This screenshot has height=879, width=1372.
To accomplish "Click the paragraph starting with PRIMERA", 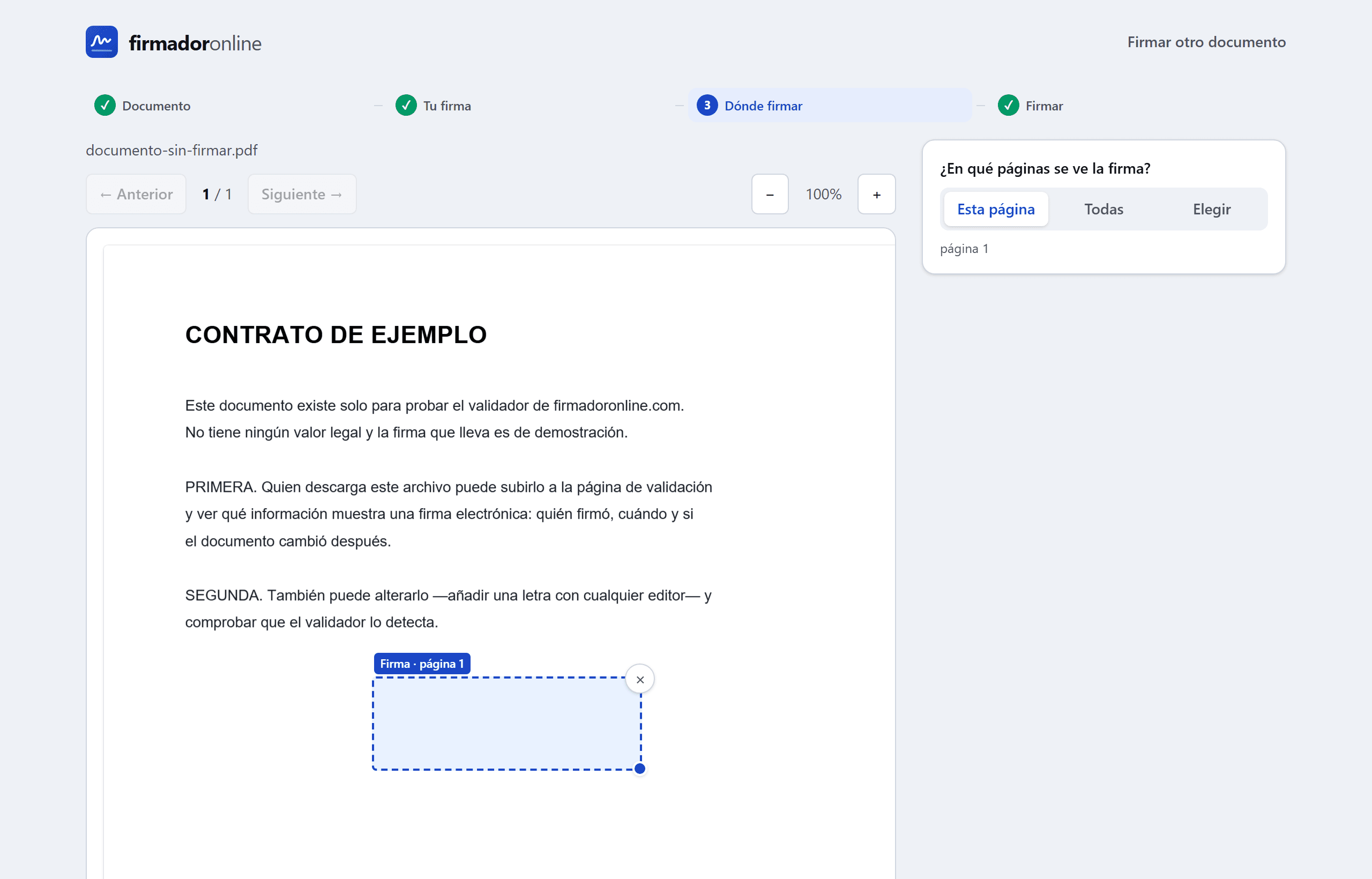I will point(449,515).
